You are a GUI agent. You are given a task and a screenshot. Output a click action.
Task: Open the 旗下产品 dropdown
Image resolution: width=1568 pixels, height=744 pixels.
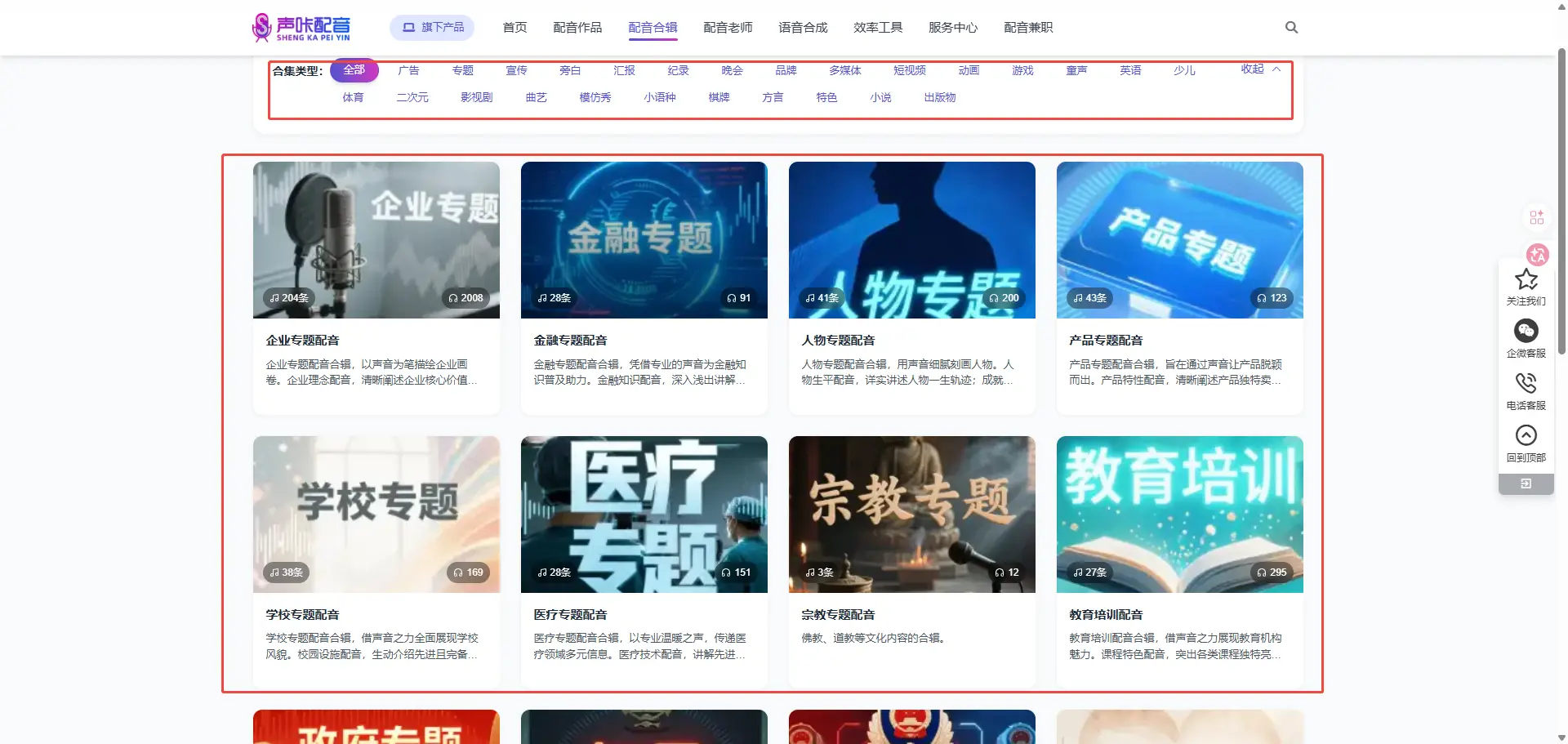pyautogui.click(x=433, y=28)
